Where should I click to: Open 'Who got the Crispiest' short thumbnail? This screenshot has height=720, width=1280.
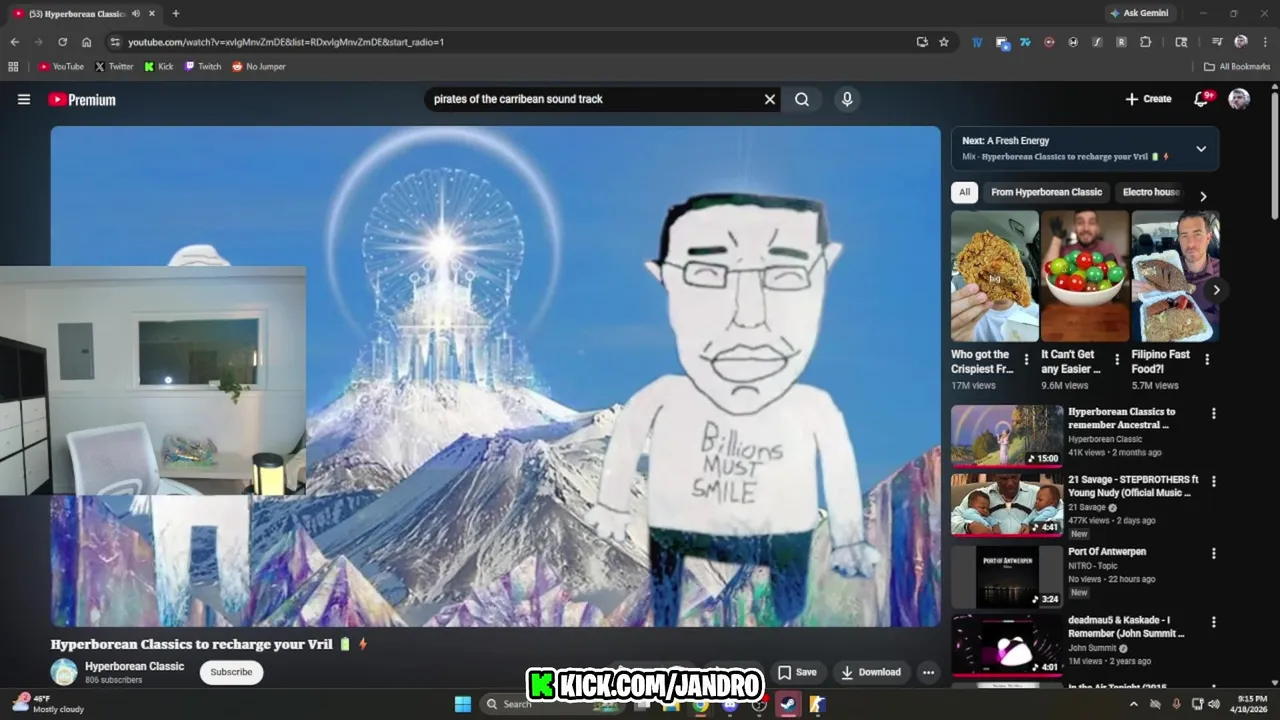coord(995,276)
